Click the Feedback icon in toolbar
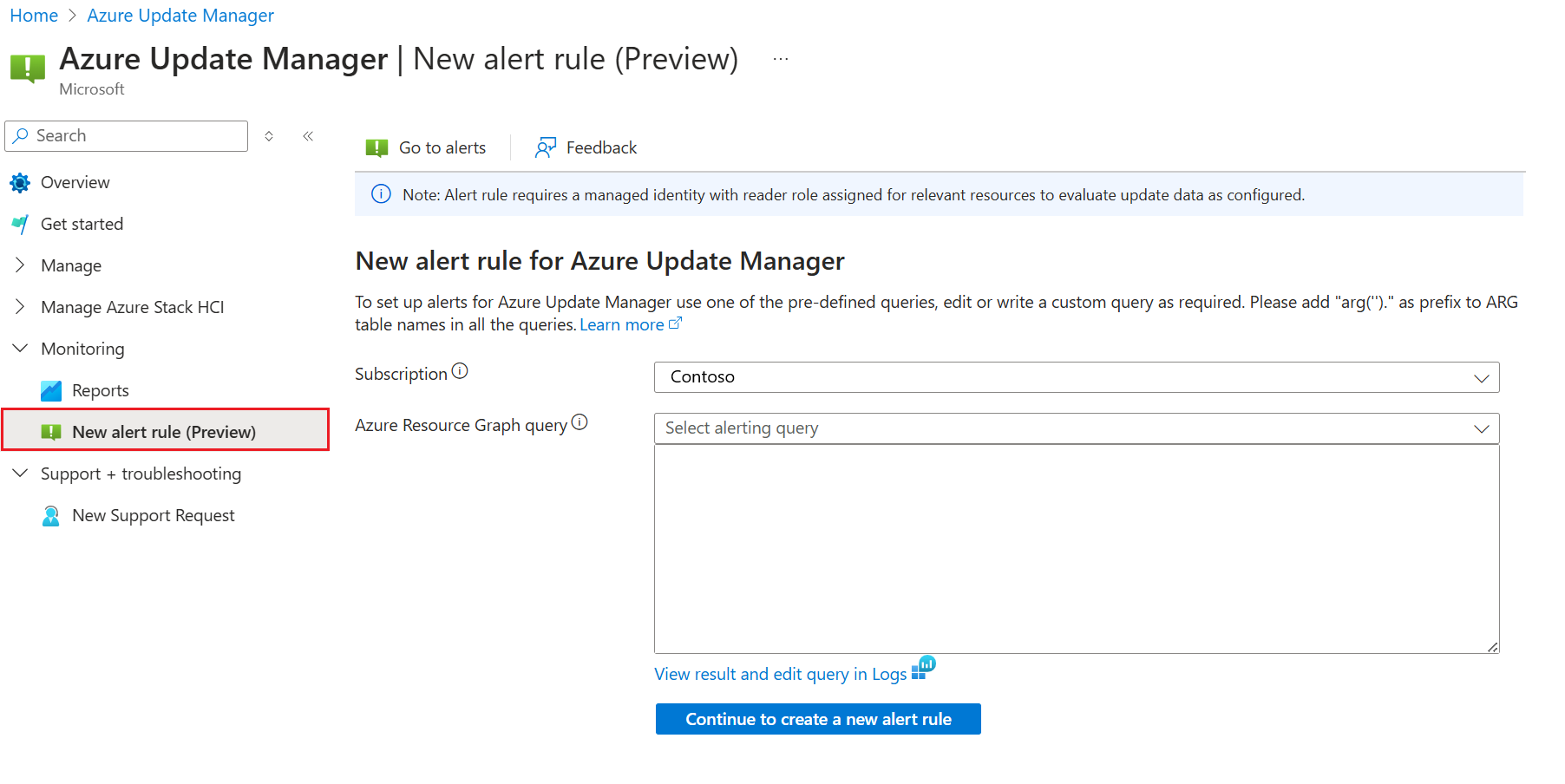This screenshot has height=784, width=1565. click(546, 148)
